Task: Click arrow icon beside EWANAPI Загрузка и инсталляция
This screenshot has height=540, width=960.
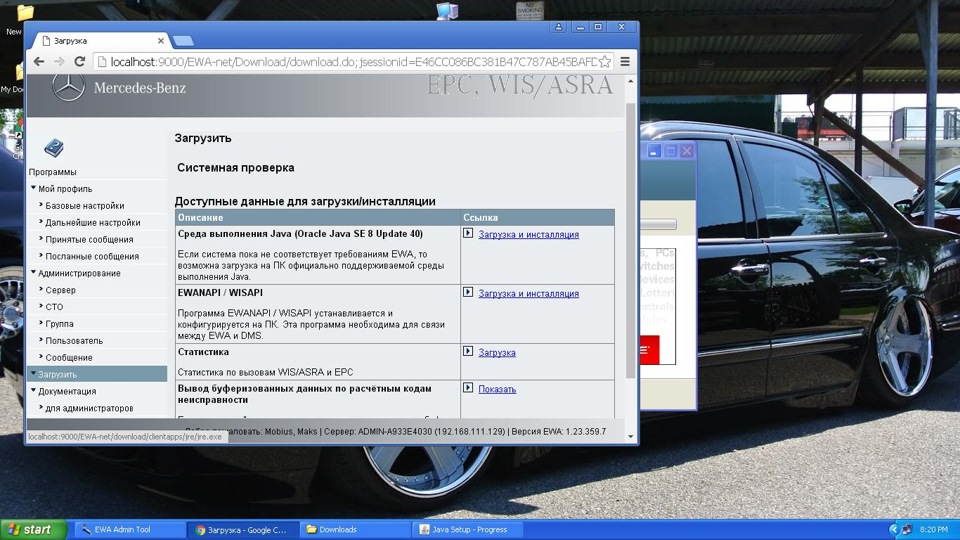Action: (468, 293)
